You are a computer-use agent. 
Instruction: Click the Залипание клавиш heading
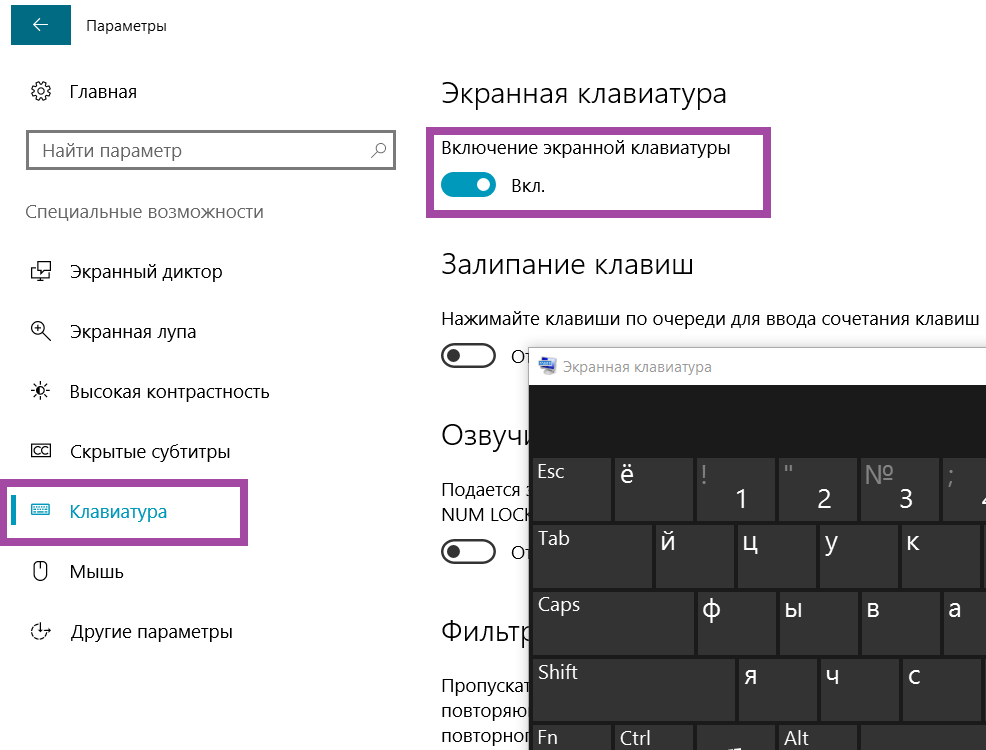[567, 264]
